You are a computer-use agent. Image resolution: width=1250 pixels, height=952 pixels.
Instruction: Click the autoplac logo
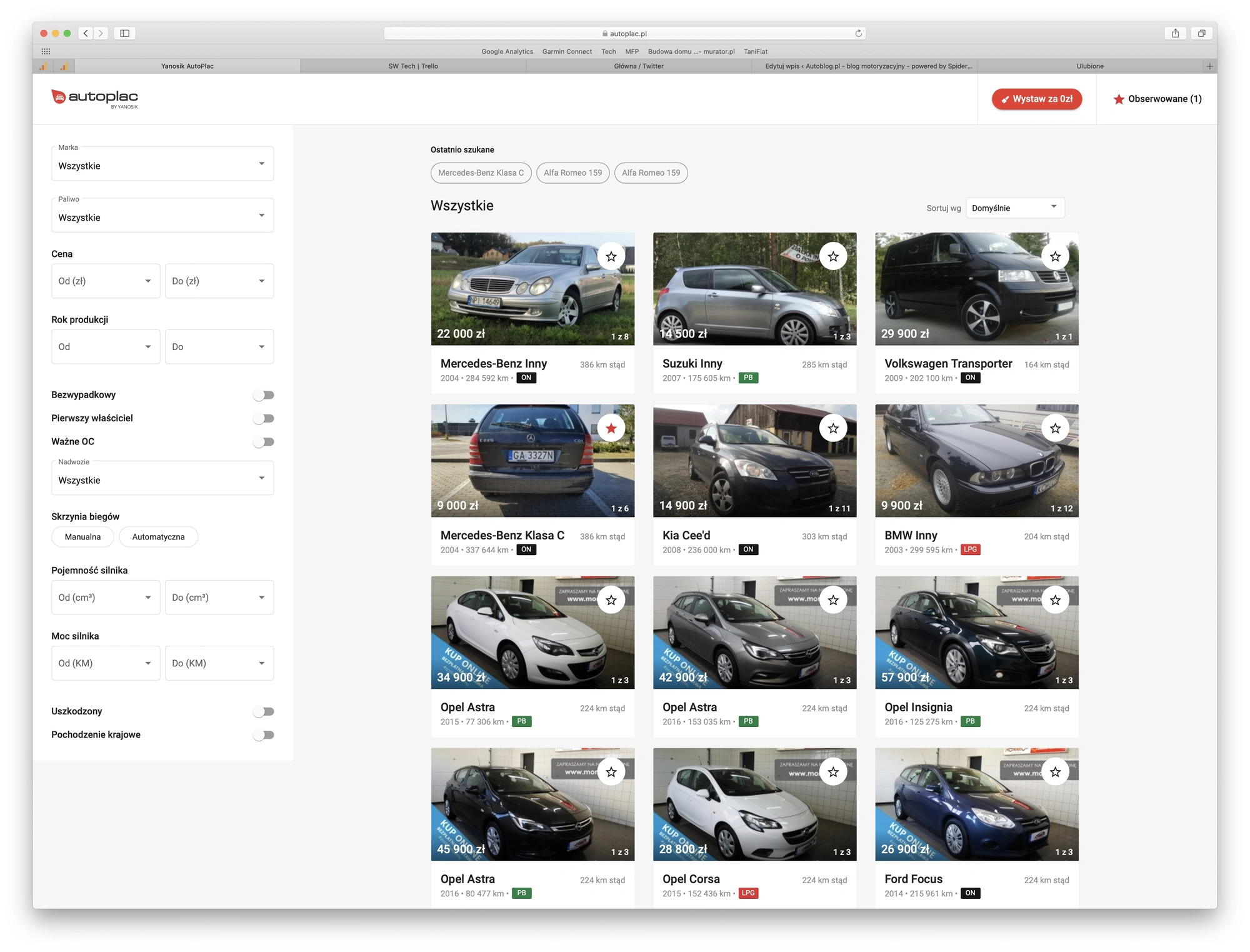(x=95, y=98)
